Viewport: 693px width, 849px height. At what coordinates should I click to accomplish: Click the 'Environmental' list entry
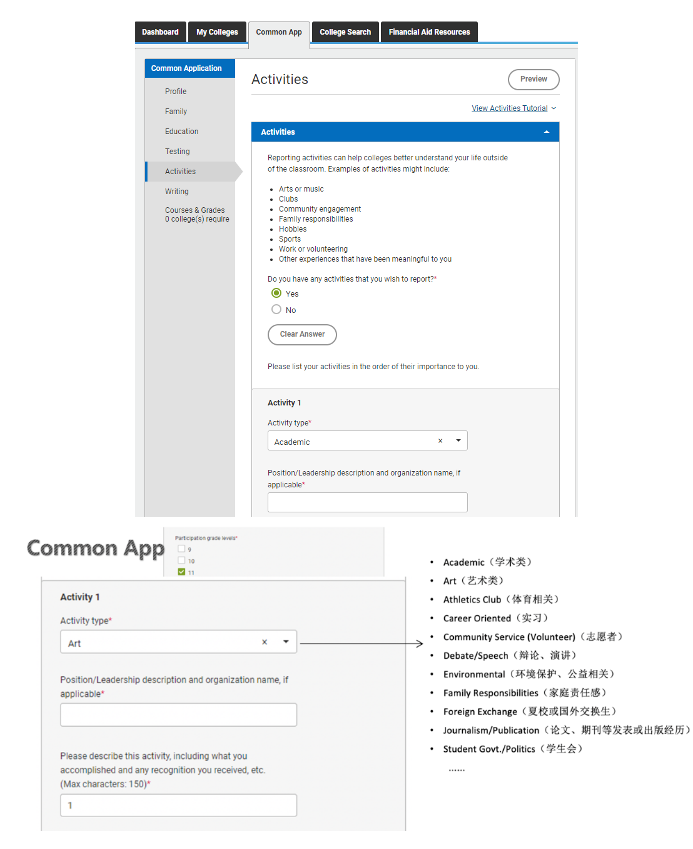(528, 674)
